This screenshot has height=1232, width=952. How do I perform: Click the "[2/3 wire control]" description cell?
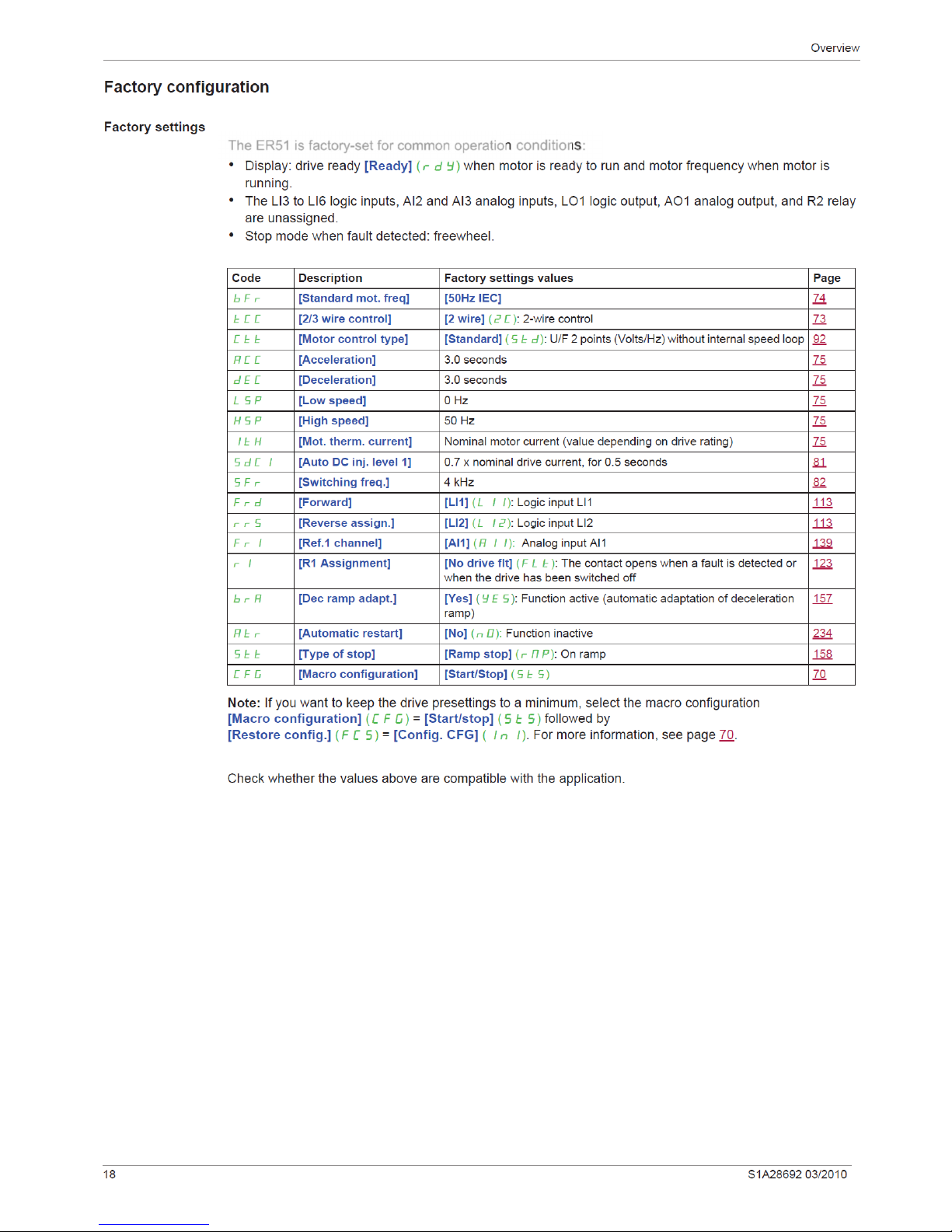345,319
